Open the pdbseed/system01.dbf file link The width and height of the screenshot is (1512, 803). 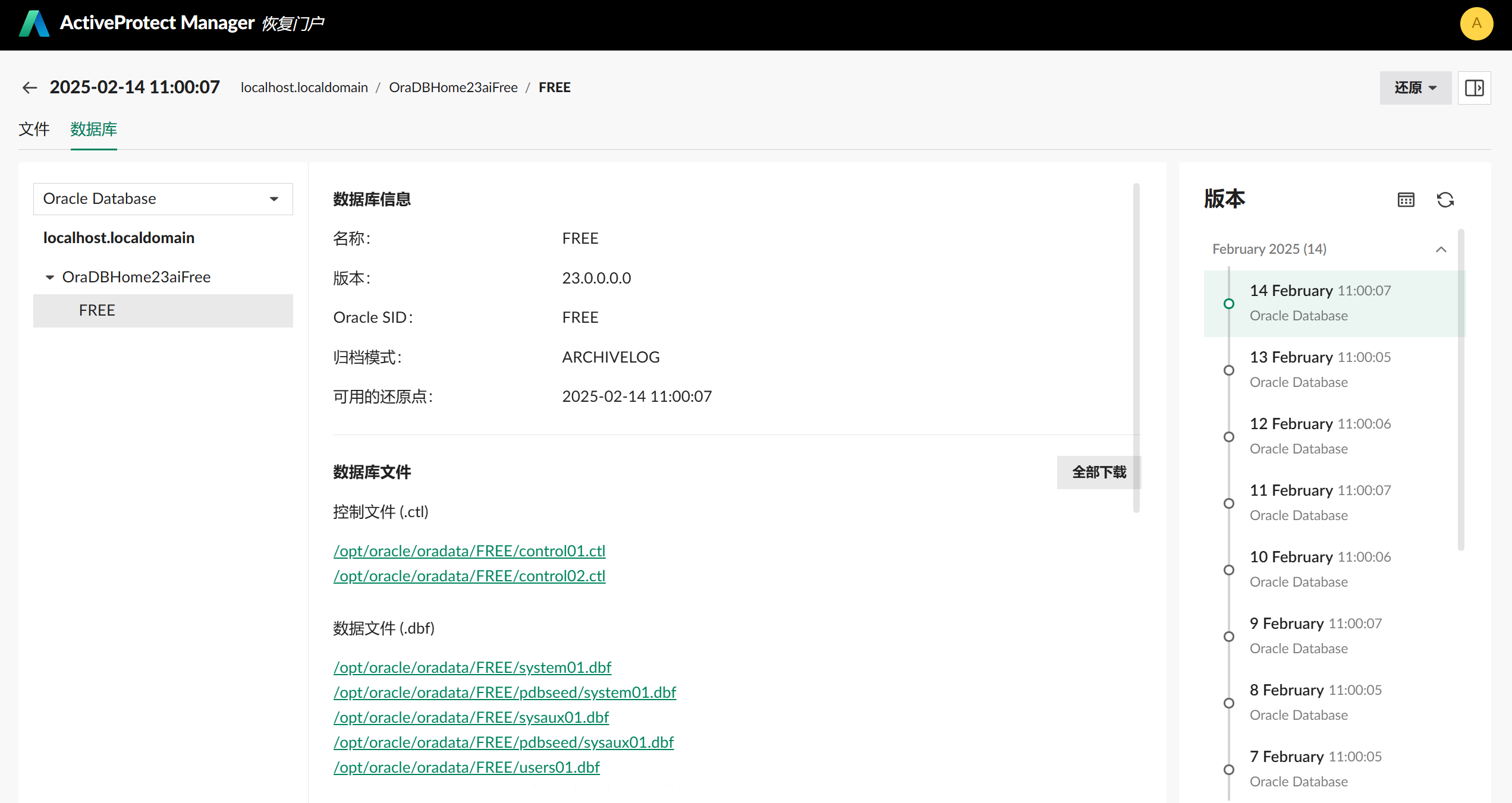coord(505,692)
